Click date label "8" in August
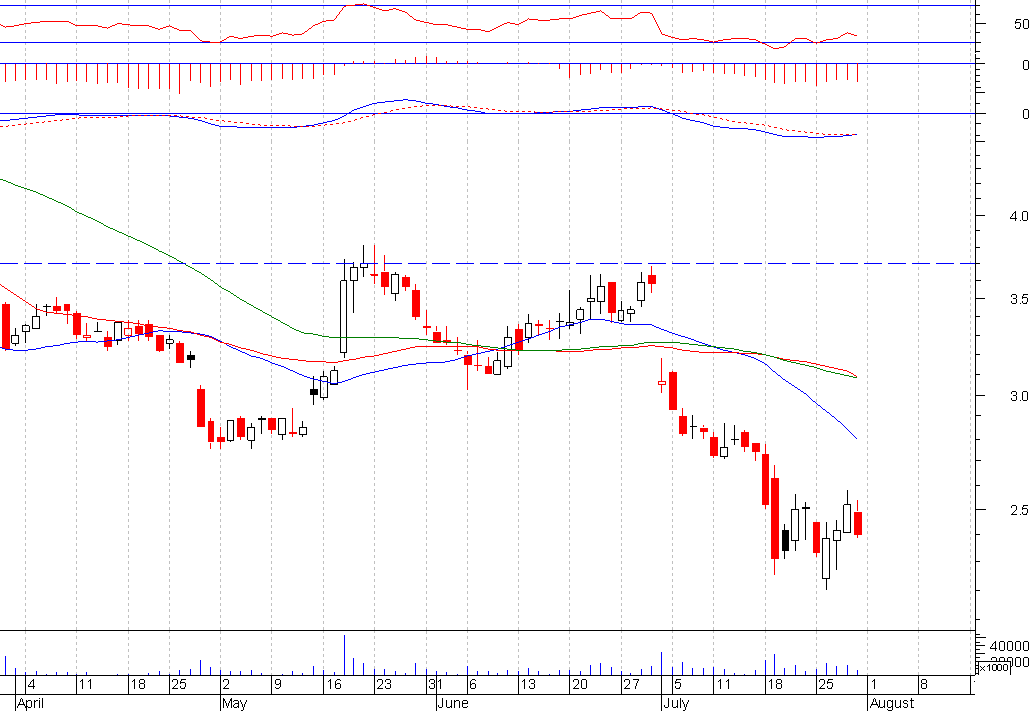Screen dimensions: 1033x711 pos(924,685)
